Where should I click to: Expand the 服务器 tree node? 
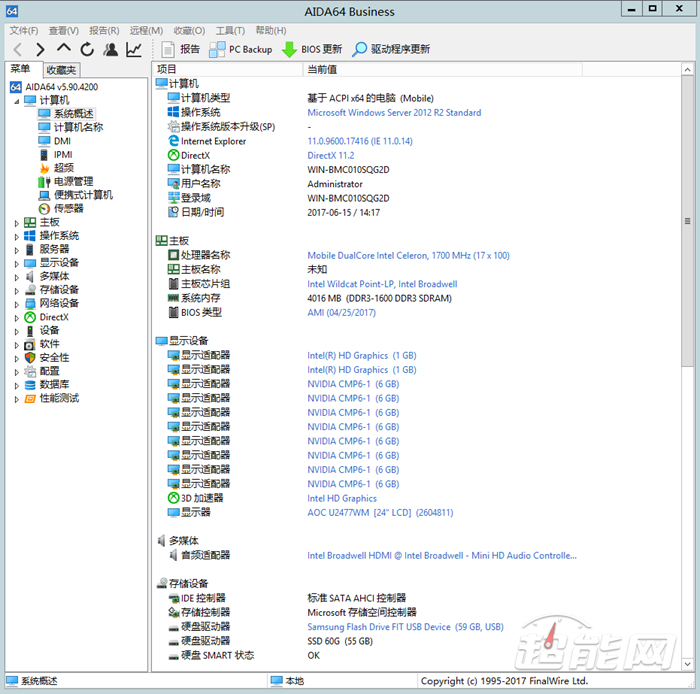coord(17,250)
